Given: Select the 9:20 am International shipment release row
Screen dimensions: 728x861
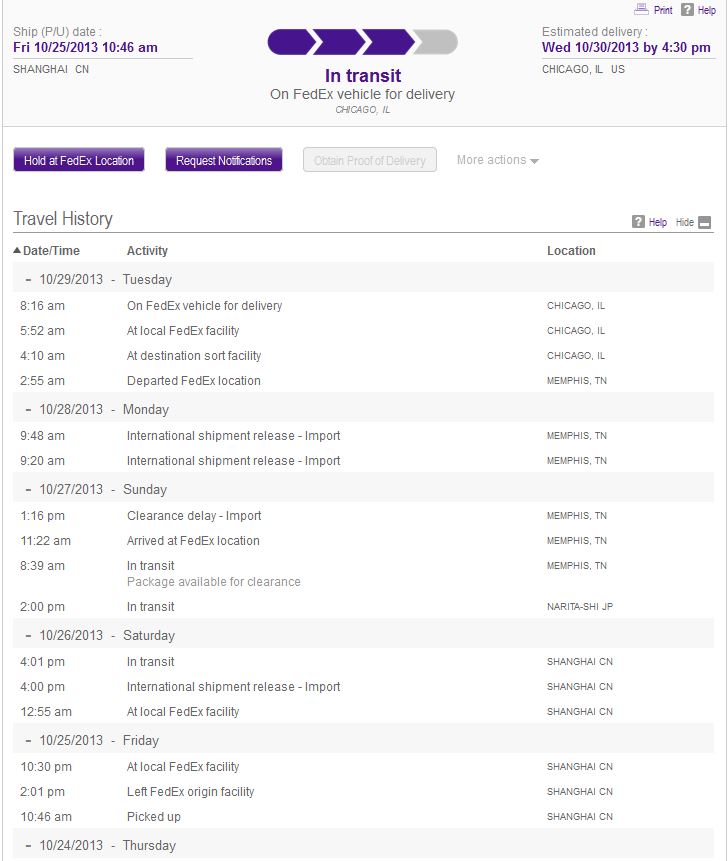Looking at the screenshot, I should click(x=363, y=461).
